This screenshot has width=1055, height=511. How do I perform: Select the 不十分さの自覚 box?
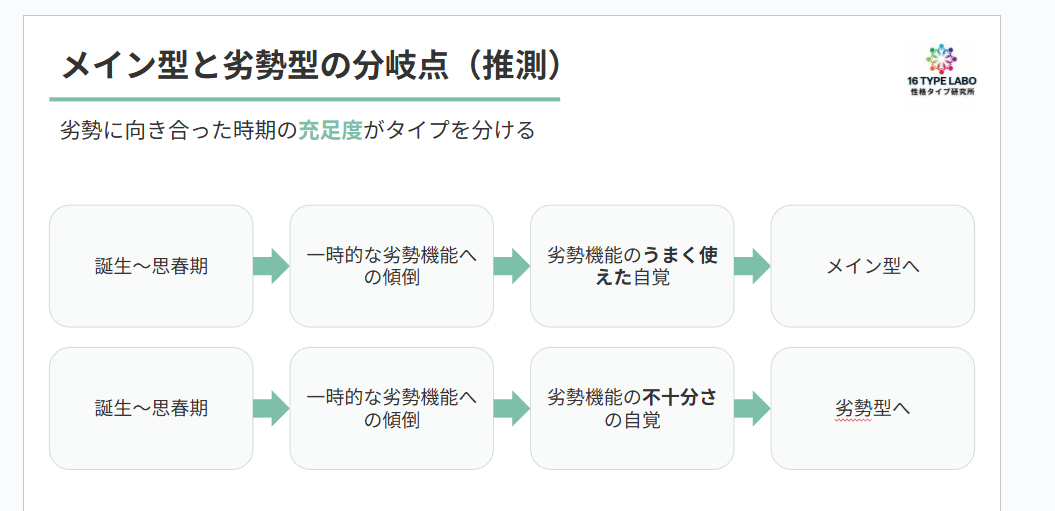[x=632, y=408]
